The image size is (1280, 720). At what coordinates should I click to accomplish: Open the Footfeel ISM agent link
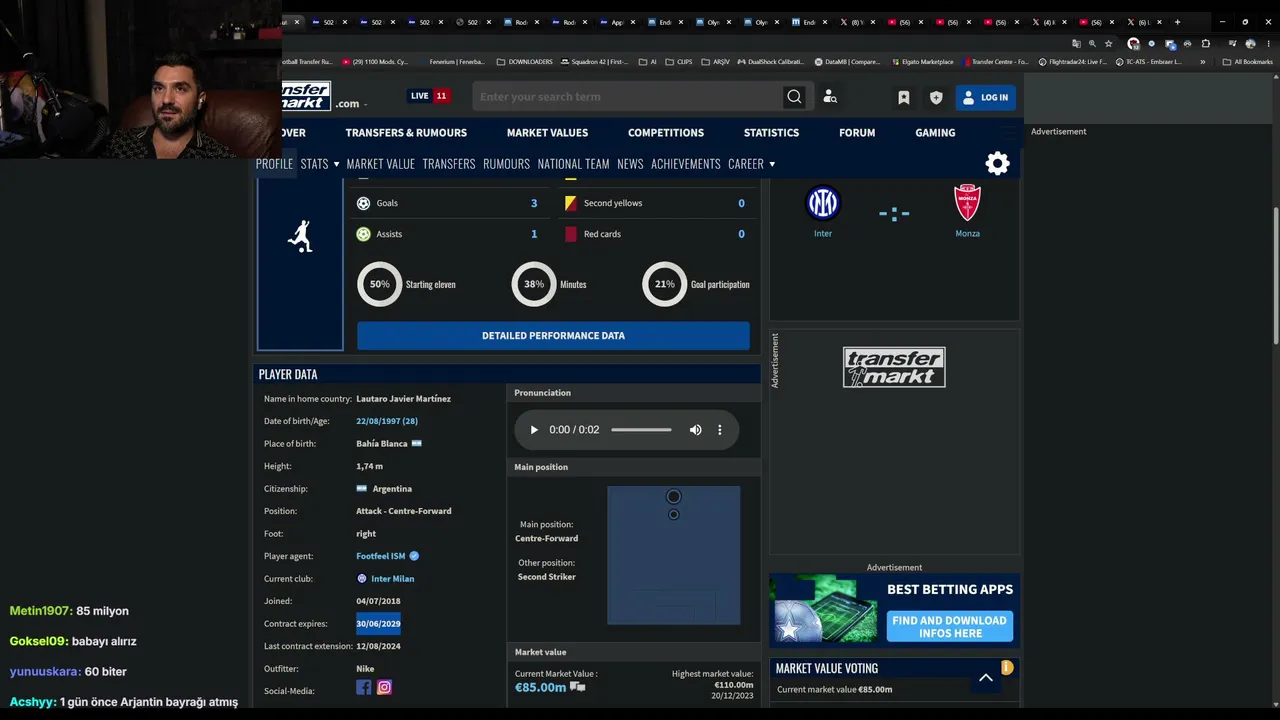(381, 556)
